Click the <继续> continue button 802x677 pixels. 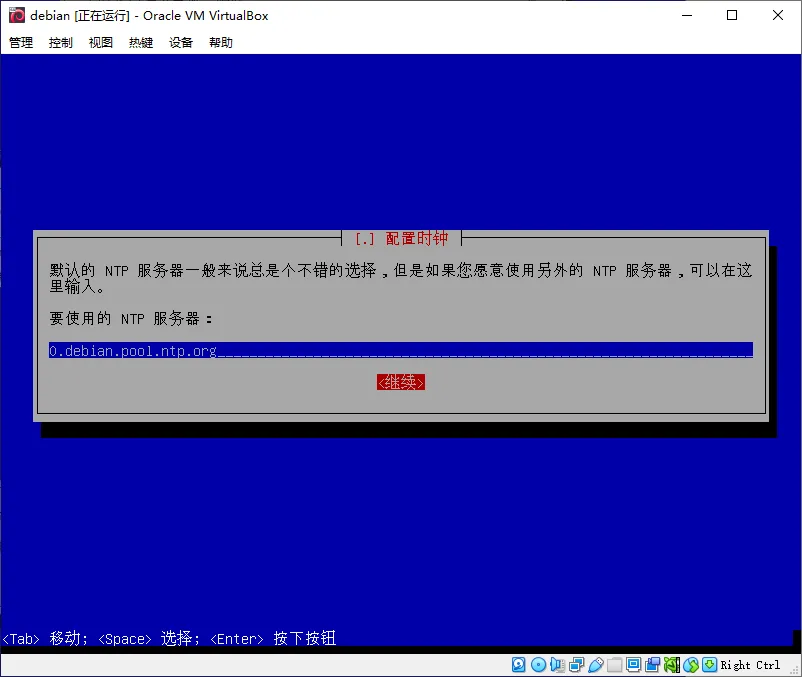coord(401,382)
